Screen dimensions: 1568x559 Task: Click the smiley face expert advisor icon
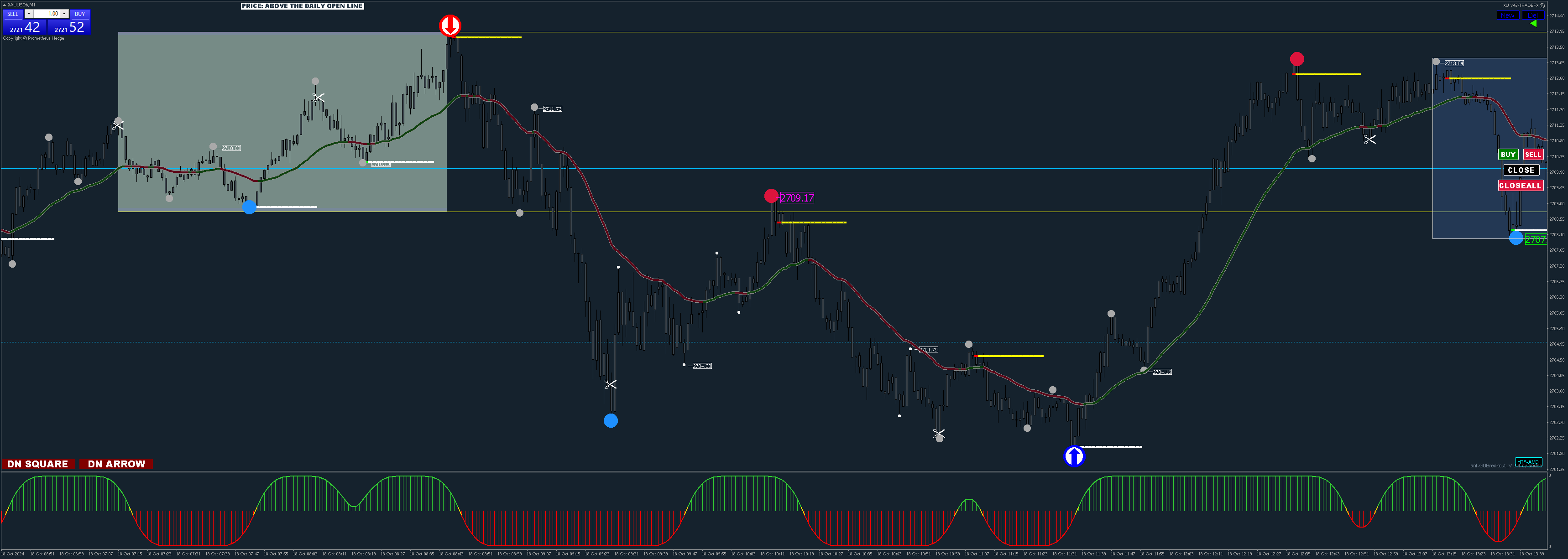click(x=1542, y=5)
